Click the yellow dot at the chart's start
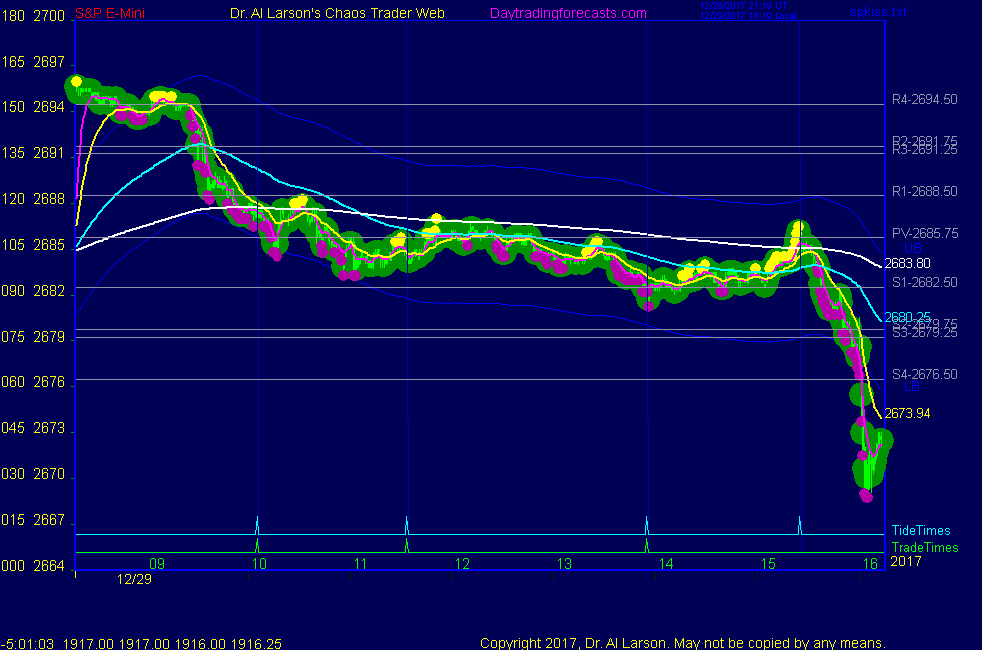The image size is (982, 650). (x=76, y=81)
